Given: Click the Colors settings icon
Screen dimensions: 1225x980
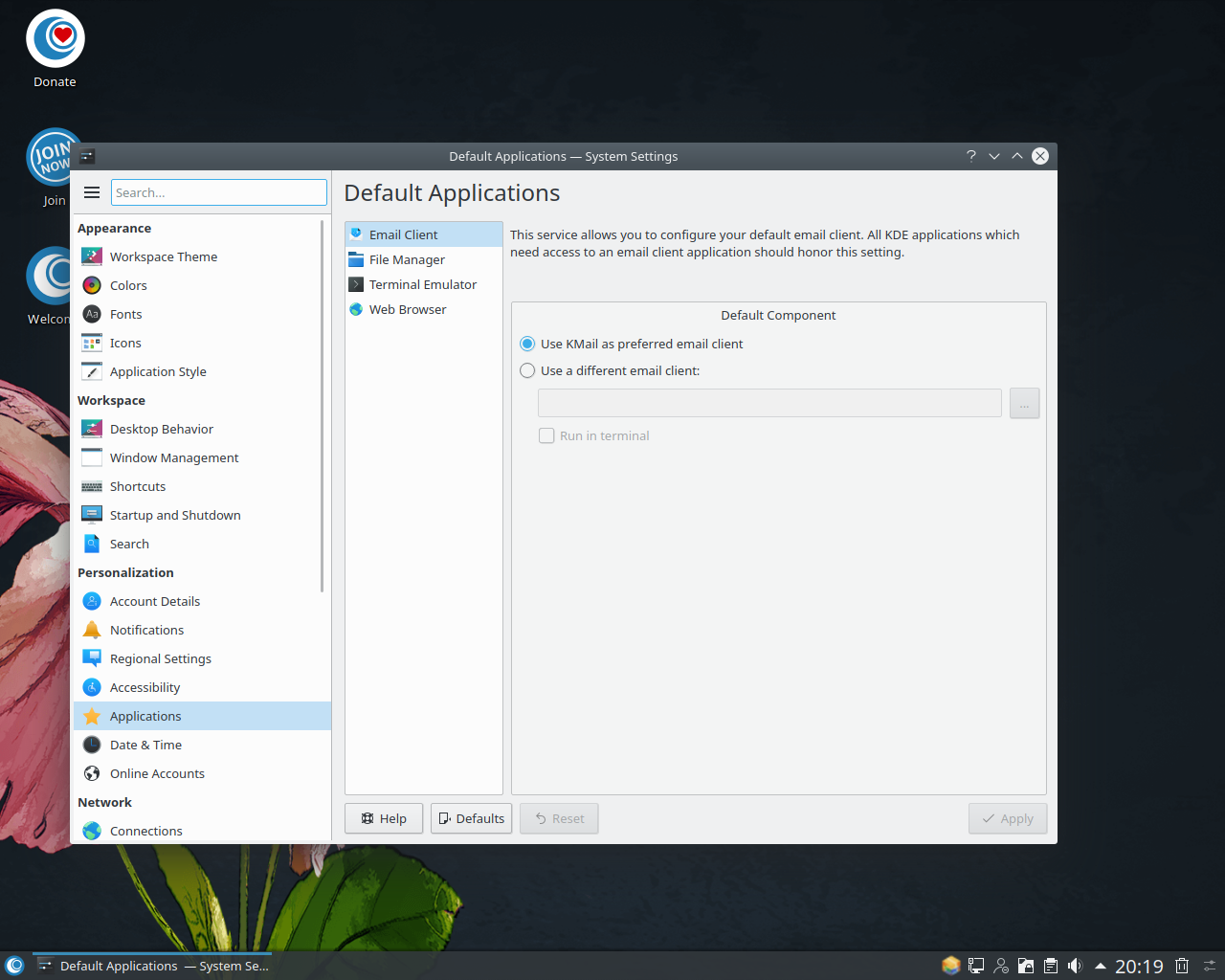Looking at the screenshot, I should click(92, 285).
